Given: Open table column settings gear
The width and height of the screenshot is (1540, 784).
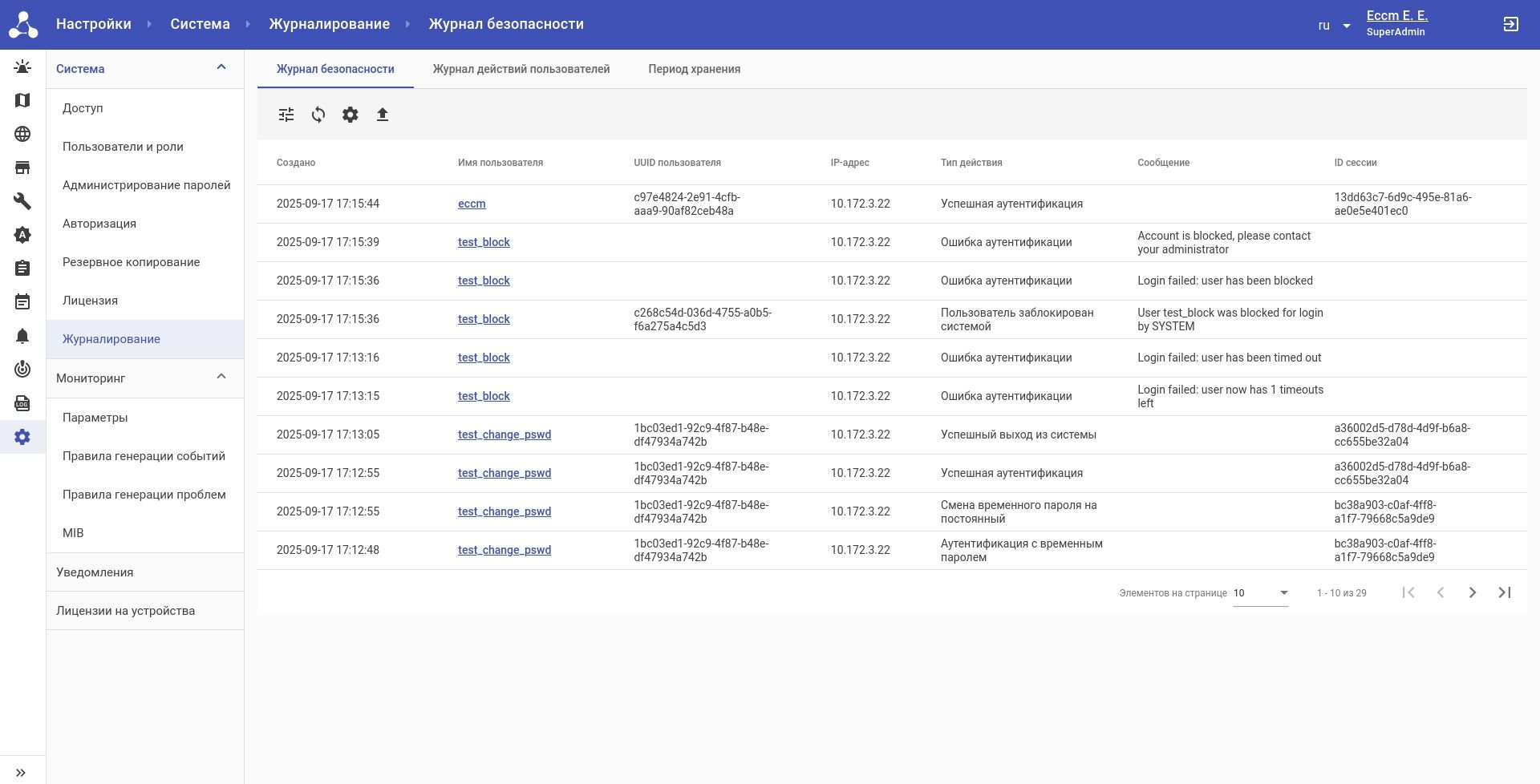Looking at the screenshot, I should pos(351,115).
